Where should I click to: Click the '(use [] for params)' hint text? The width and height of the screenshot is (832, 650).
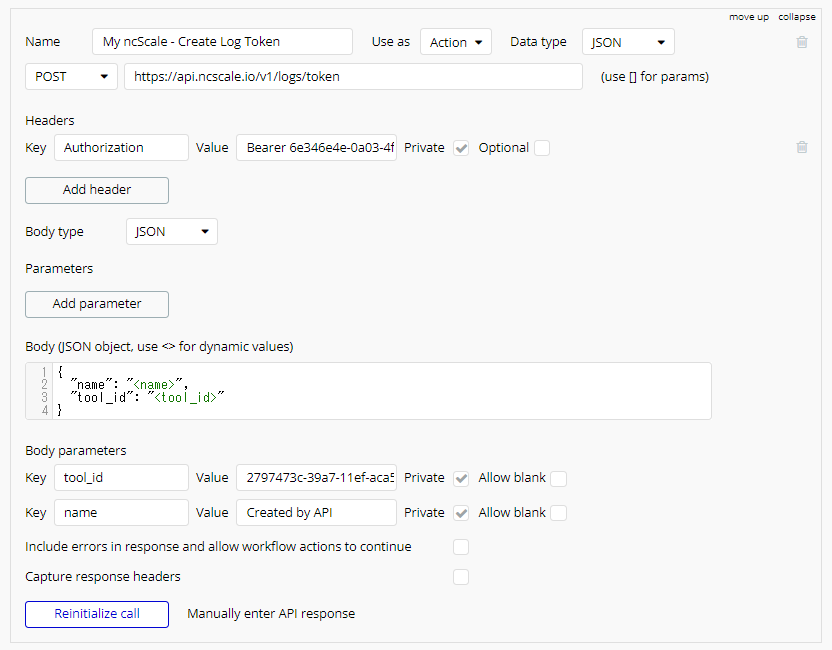pos(655,77)
